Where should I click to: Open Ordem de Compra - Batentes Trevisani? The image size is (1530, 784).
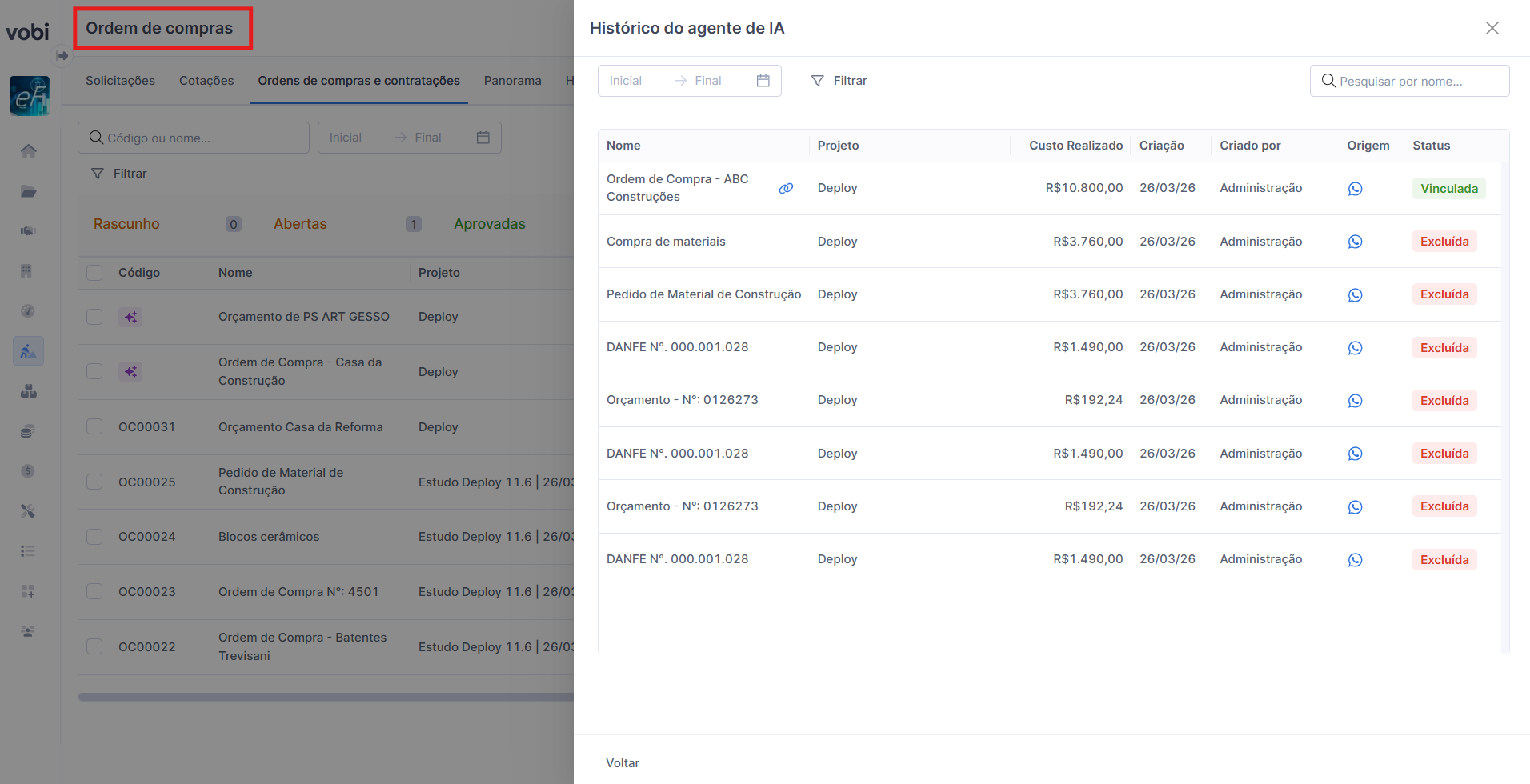[x=302, y=646]
